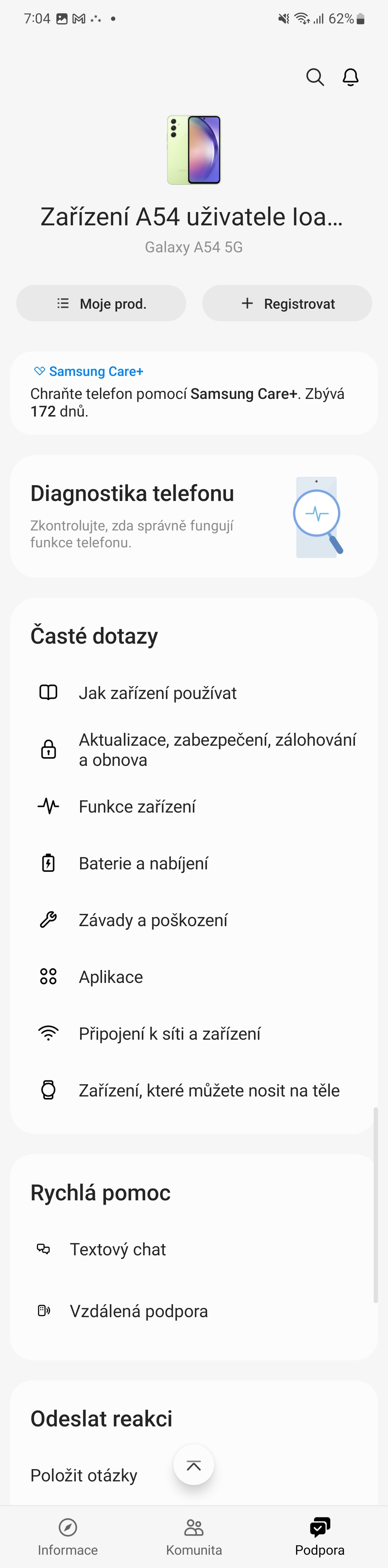Tap the diagnostics magnifier illustration
Viewport: 388px width, 1568px height.
(x=317, y=516)
